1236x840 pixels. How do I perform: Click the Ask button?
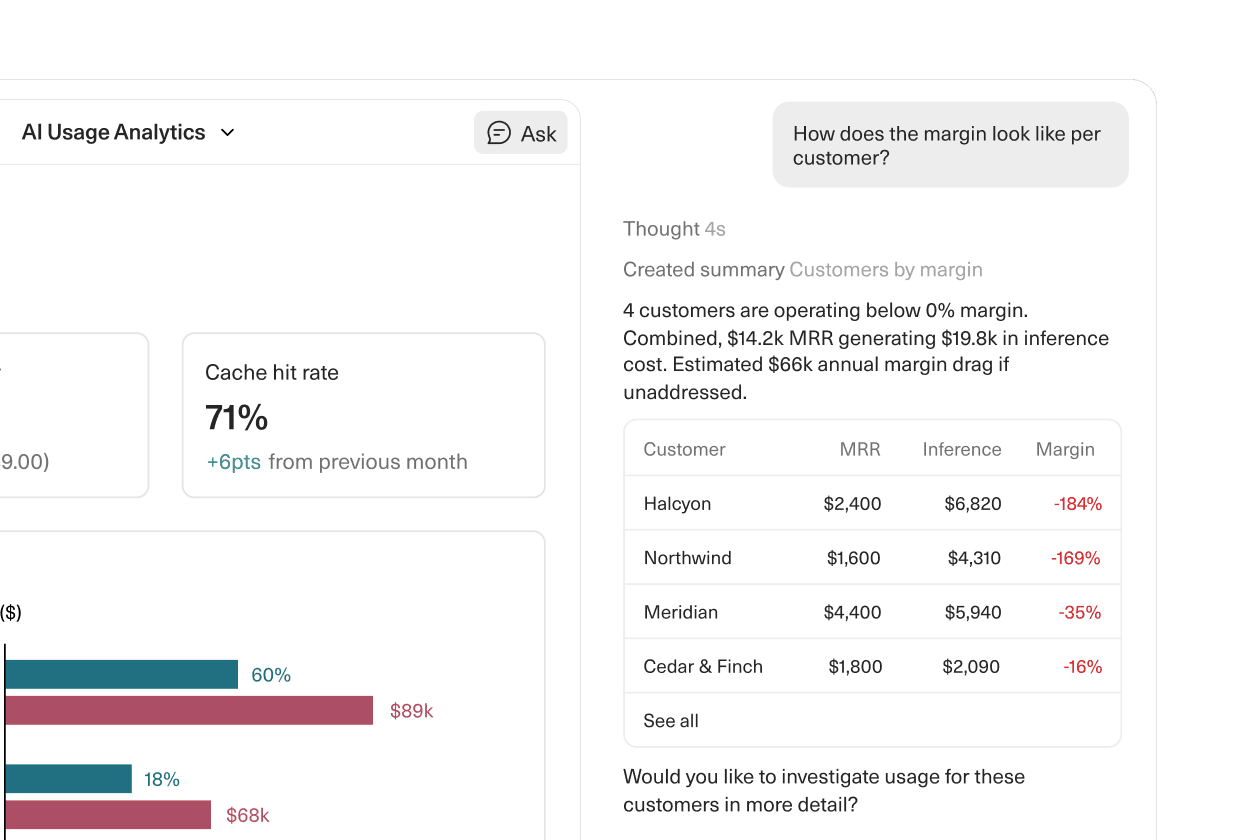520,133
